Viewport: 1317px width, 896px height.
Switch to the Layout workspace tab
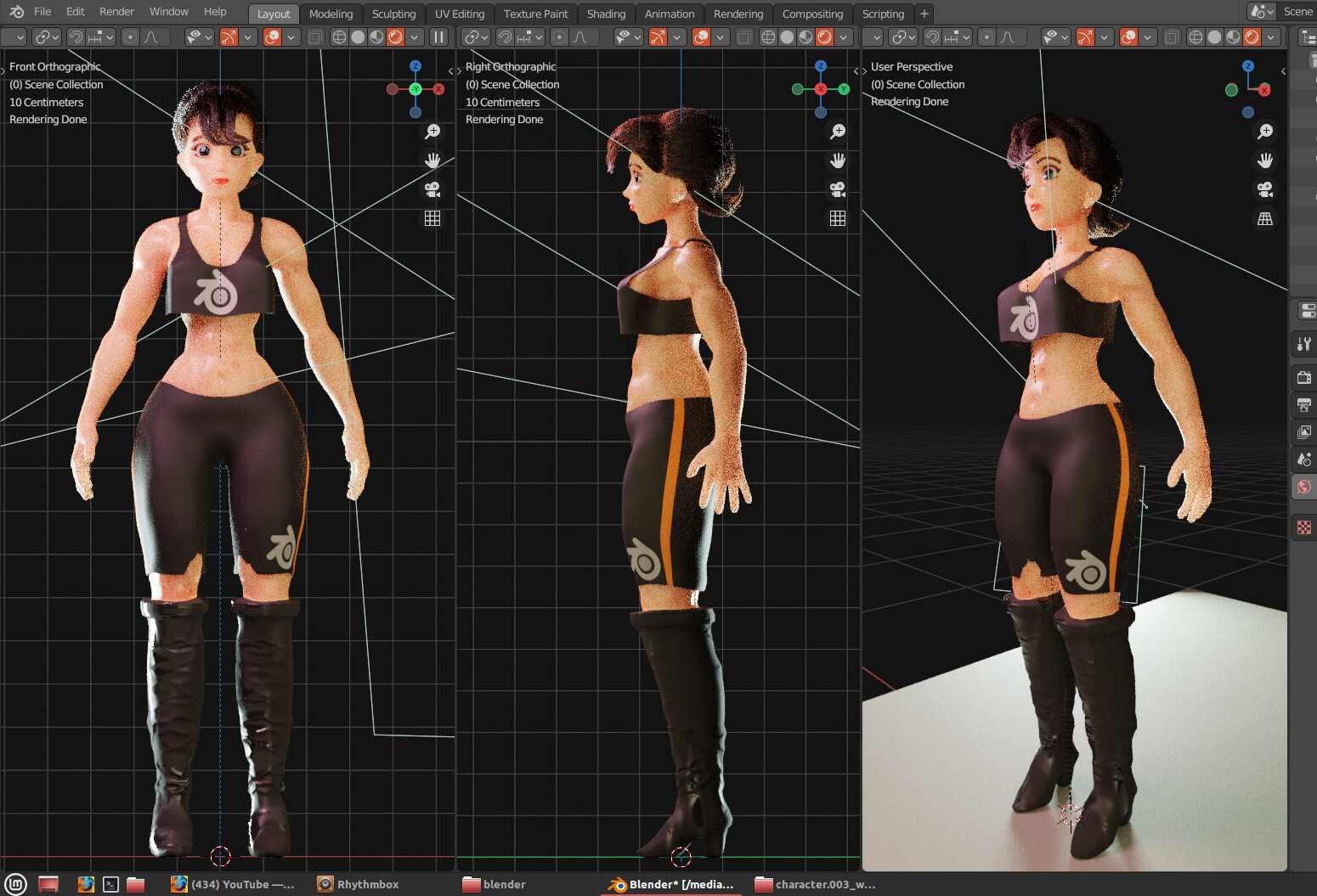[x=274, y=14]
